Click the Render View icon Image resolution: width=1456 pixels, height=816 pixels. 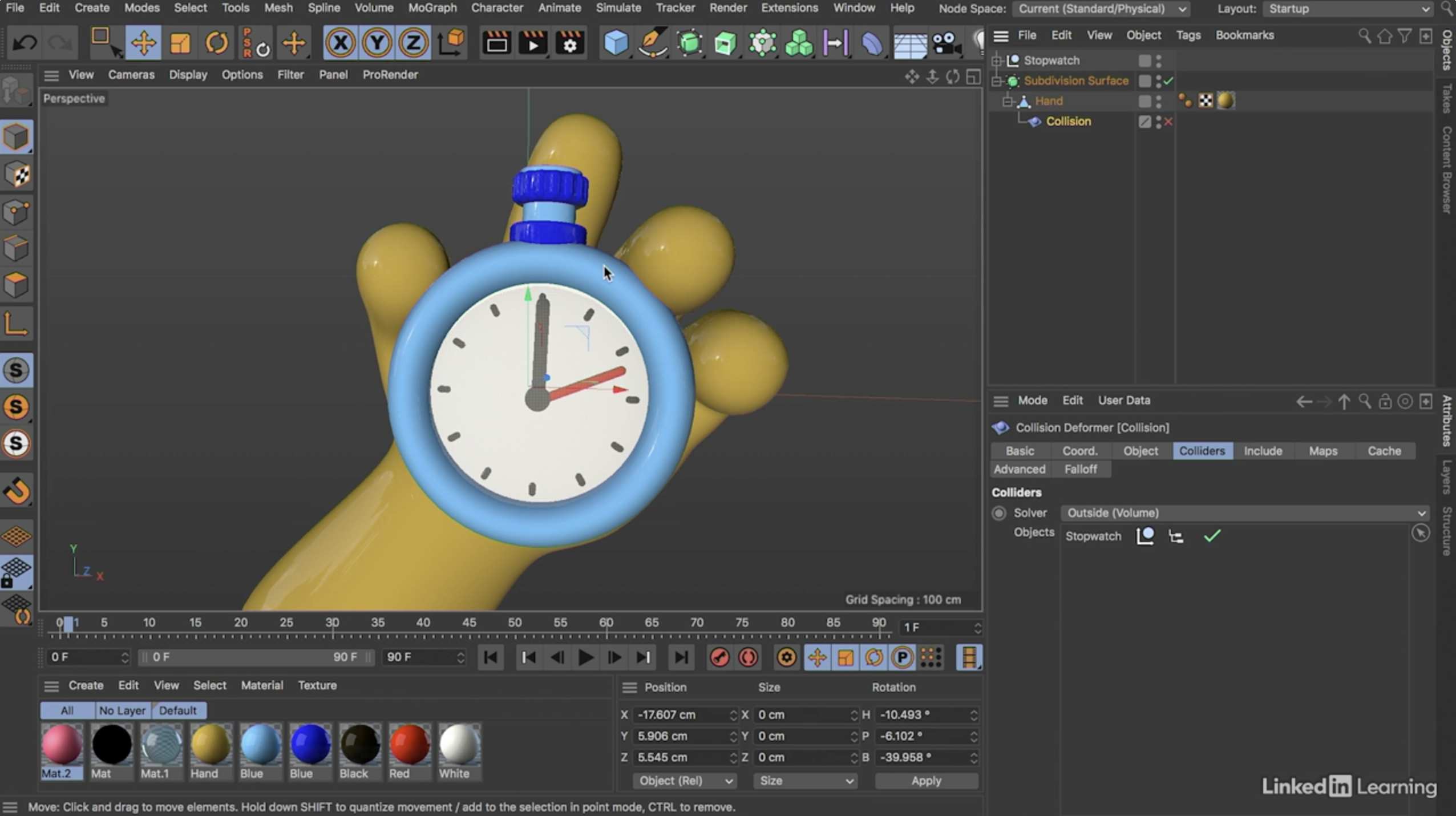click(495, 42)
